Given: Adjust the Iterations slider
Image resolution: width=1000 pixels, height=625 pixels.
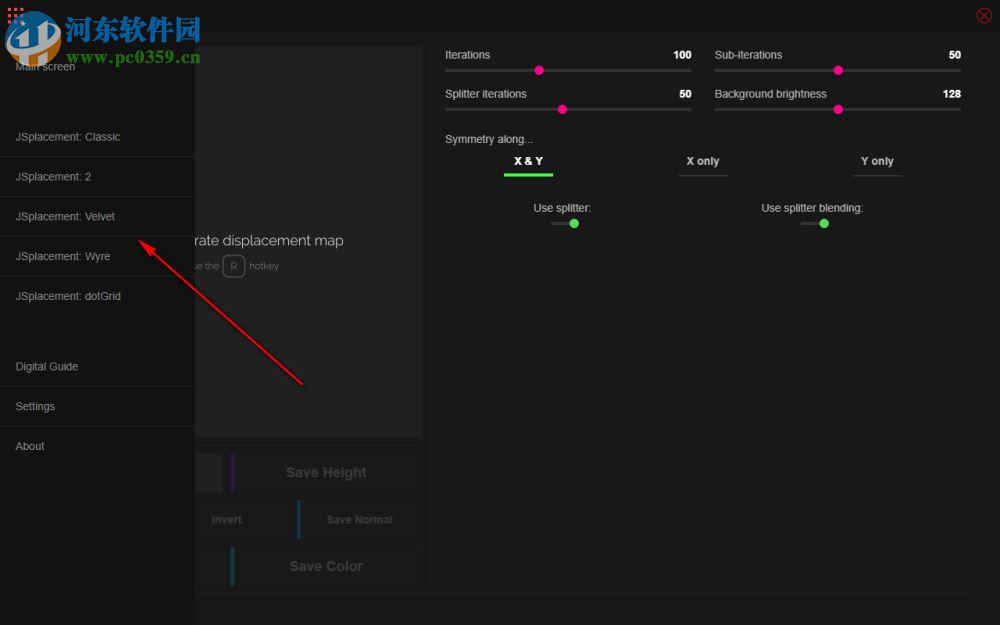Looking at the screenshot, I should click(539, 71).
